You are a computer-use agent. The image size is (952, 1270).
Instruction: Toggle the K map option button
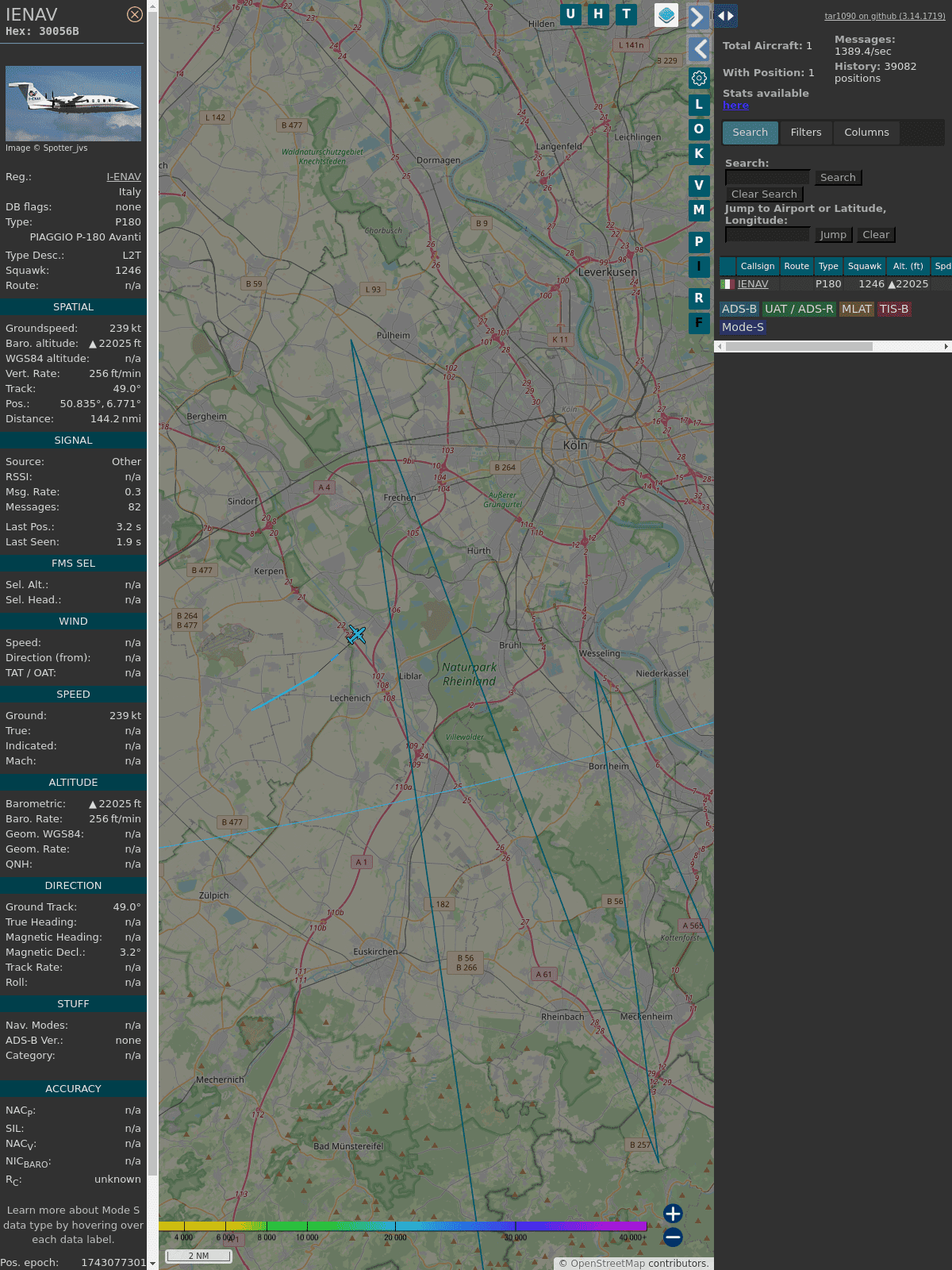[x=699, y=154]
